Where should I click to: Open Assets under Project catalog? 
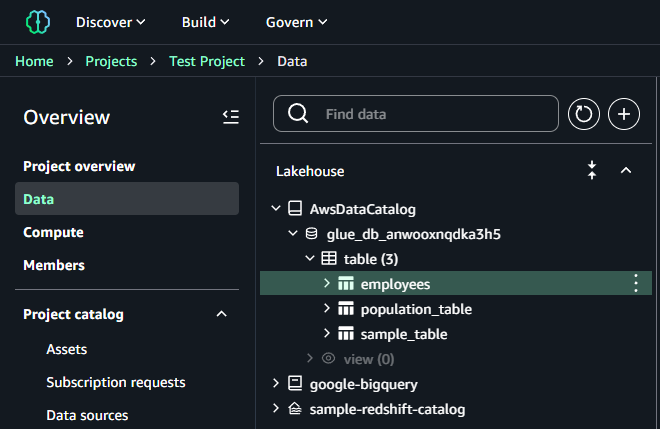67,349
